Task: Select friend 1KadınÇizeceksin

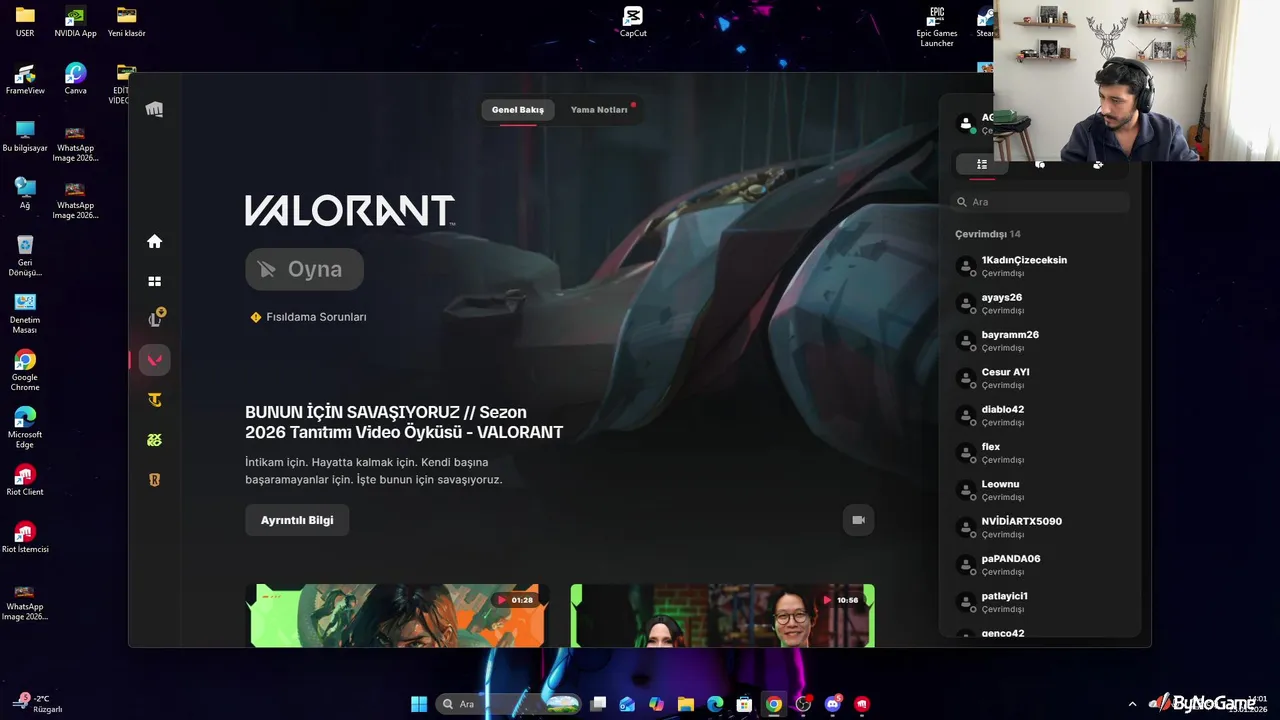Action: (1040, 266)
